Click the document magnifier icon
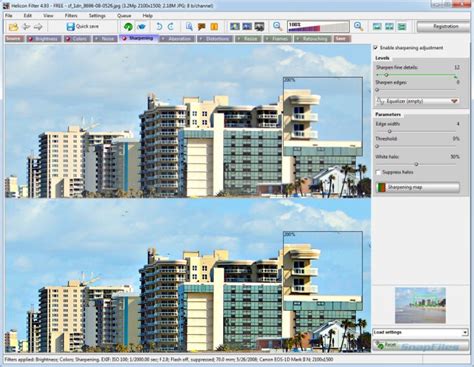Image resolution: width=474 pixels, height=367 pixels. (189, 27)
